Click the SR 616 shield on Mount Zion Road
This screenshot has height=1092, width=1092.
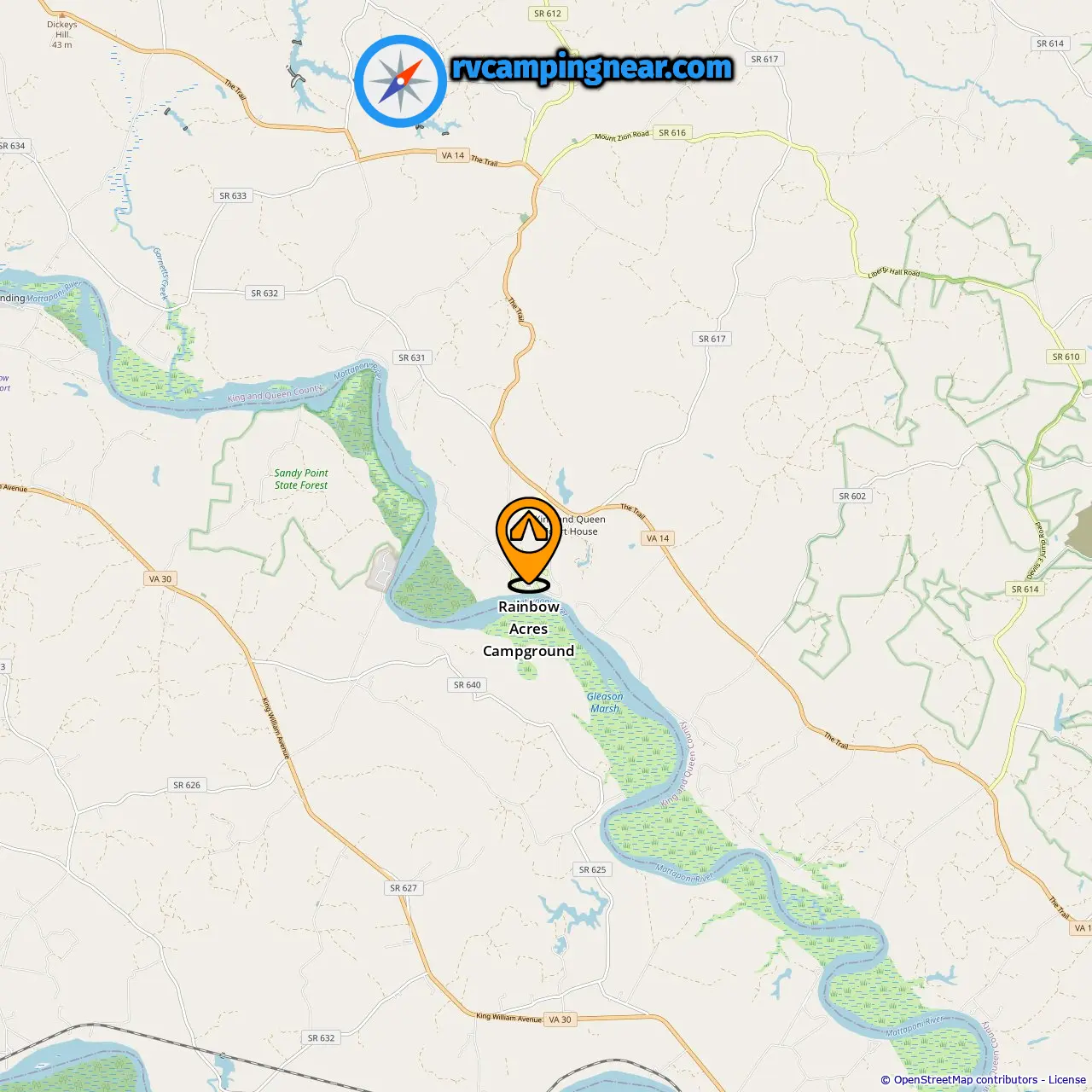(672, 132)
